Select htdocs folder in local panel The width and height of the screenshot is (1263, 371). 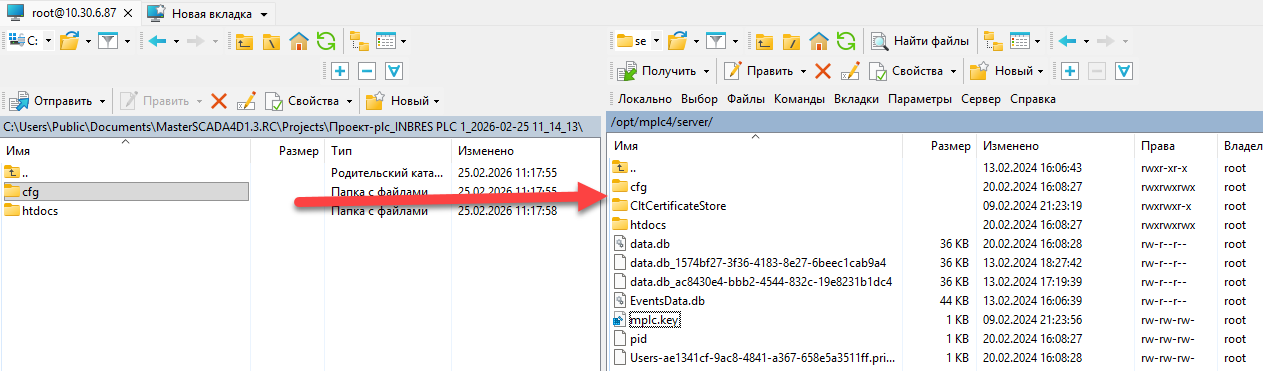point(31,211)
